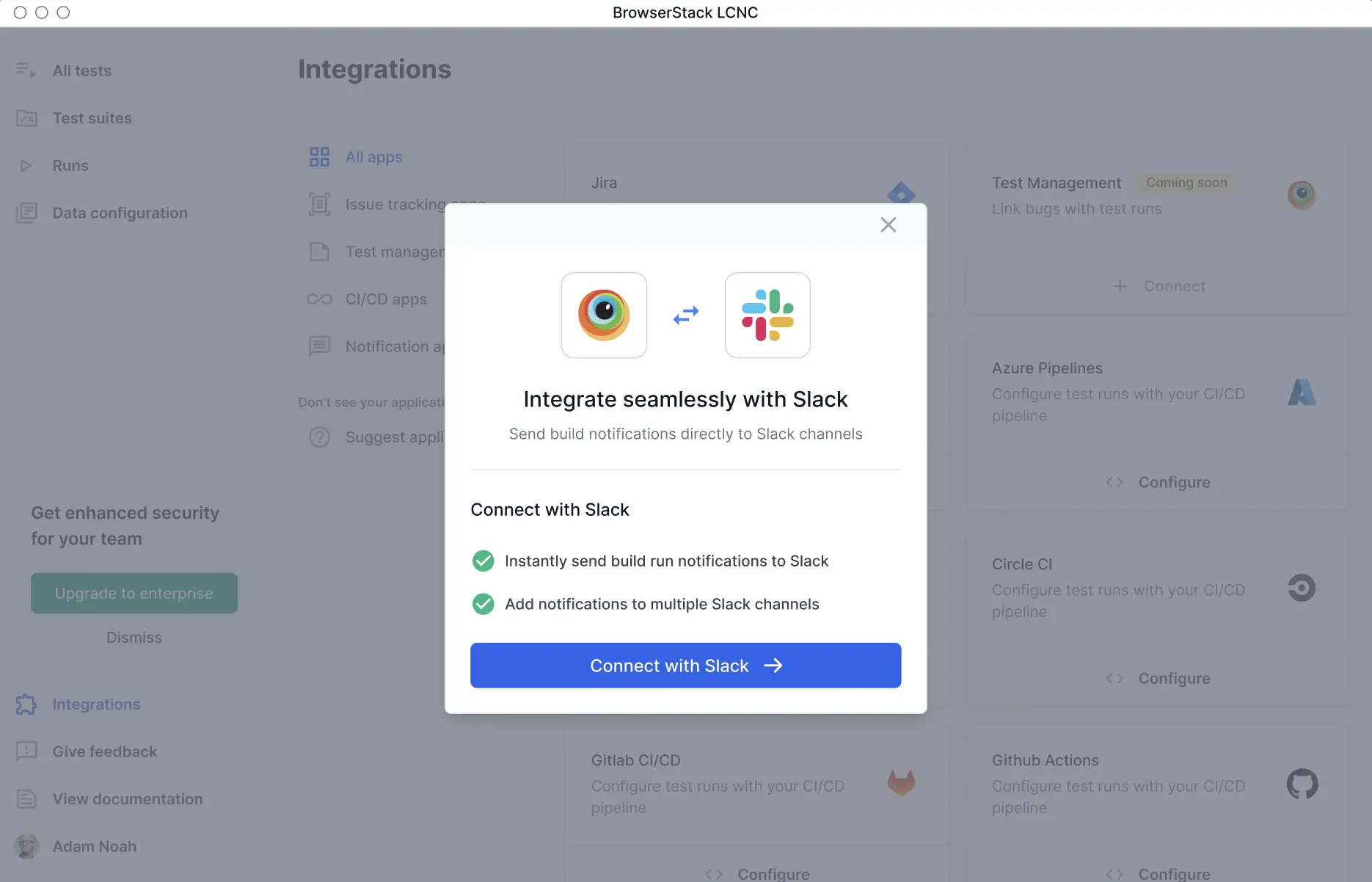Click the Slack logo icon in dialog
This screenshot has width=1372, height=882.
click(767, 316)
